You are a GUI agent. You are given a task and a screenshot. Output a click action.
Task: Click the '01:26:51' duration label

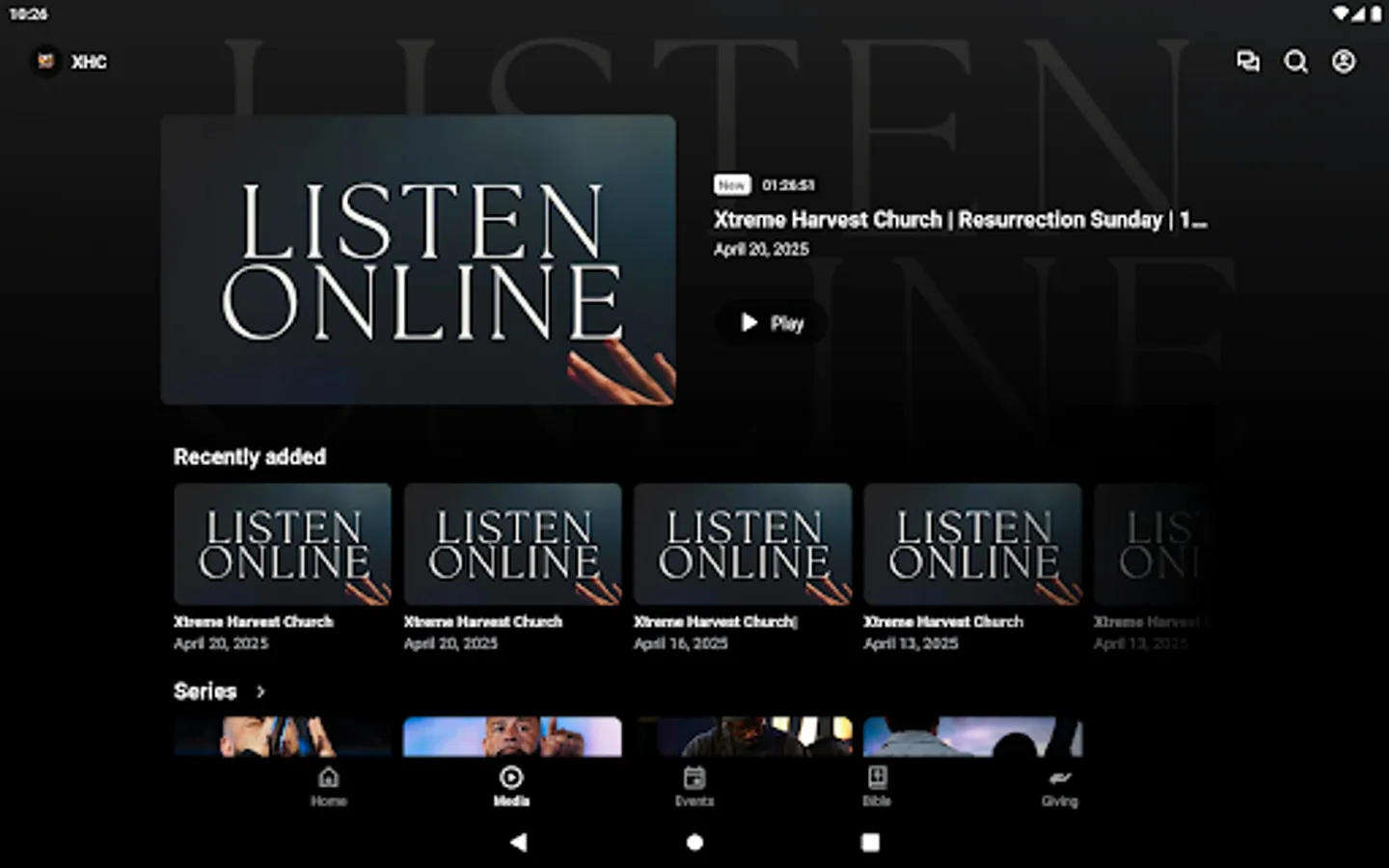pyautogui.click(x=788, y=185)
